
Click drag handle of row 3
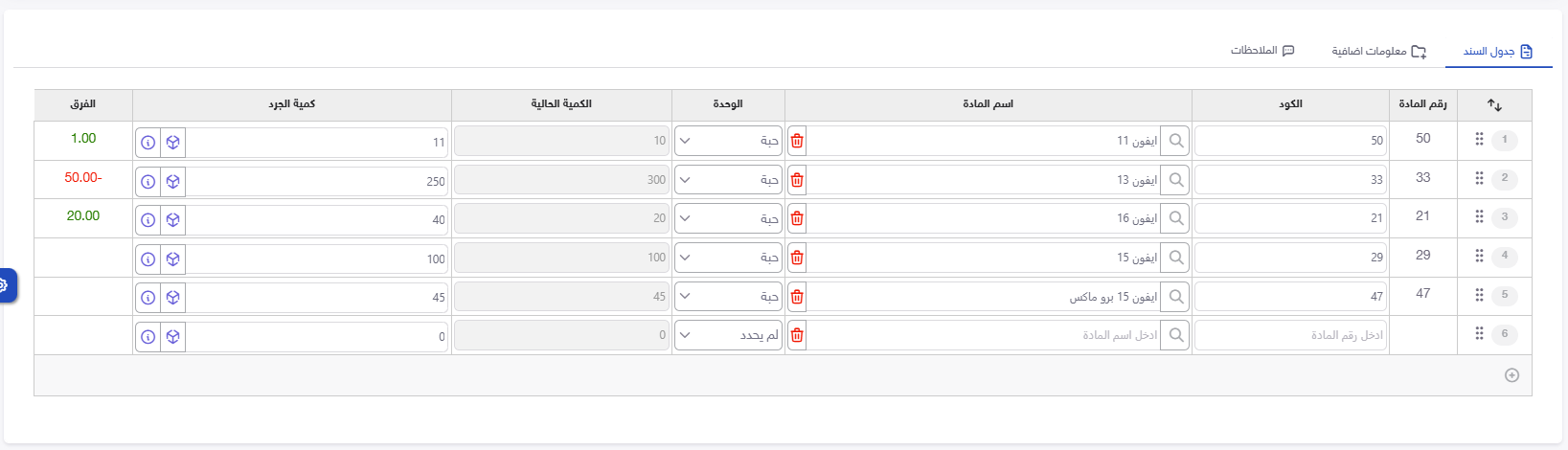(1479, 216)
